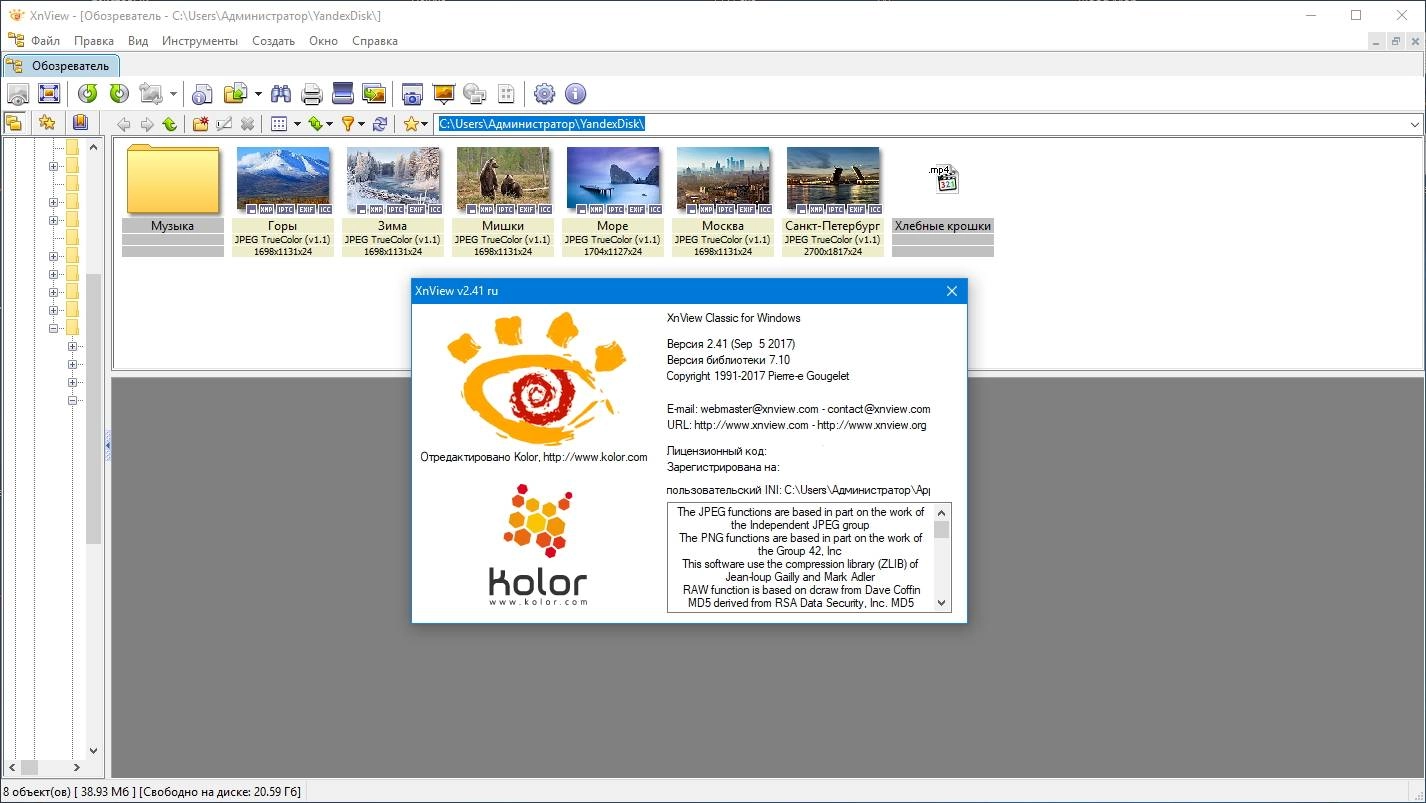
Task: Open the Создать menu
Action: coord(273,41)
